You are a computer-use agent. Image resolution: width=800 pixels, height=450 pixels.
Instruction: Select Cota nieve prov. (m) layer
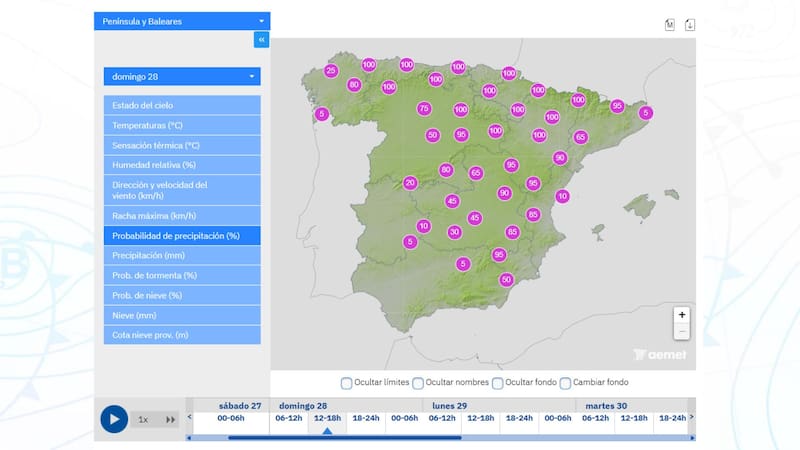(182, 335)
